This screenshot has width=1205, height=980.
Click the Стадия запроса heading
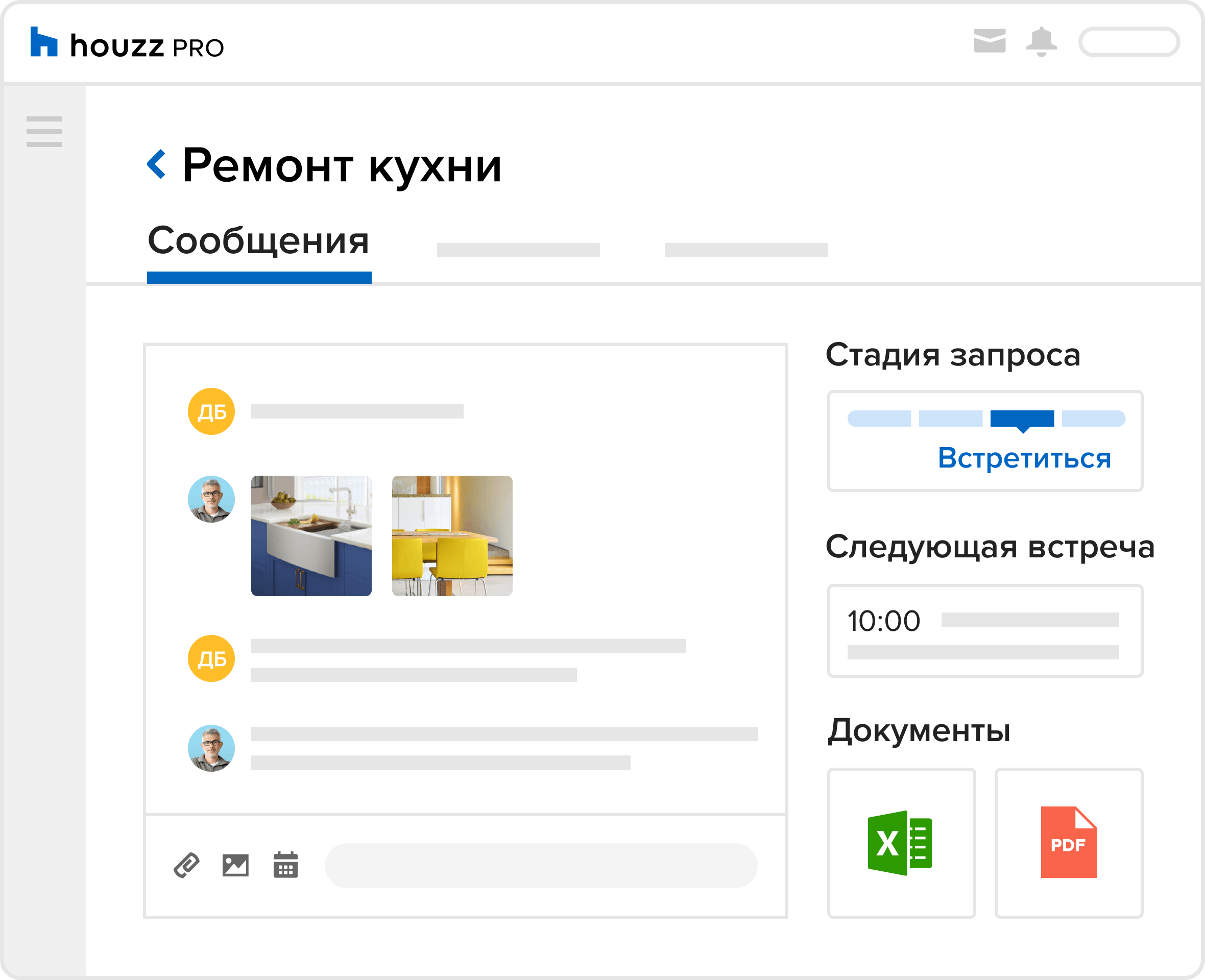[x=953, y=355]
